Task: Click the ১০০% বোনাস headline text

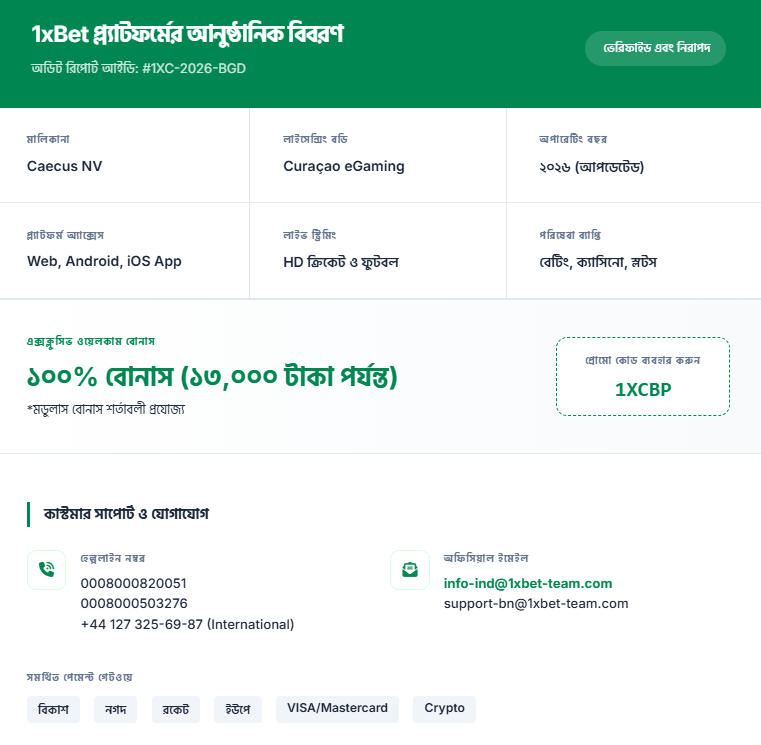Action: (212, 377)
